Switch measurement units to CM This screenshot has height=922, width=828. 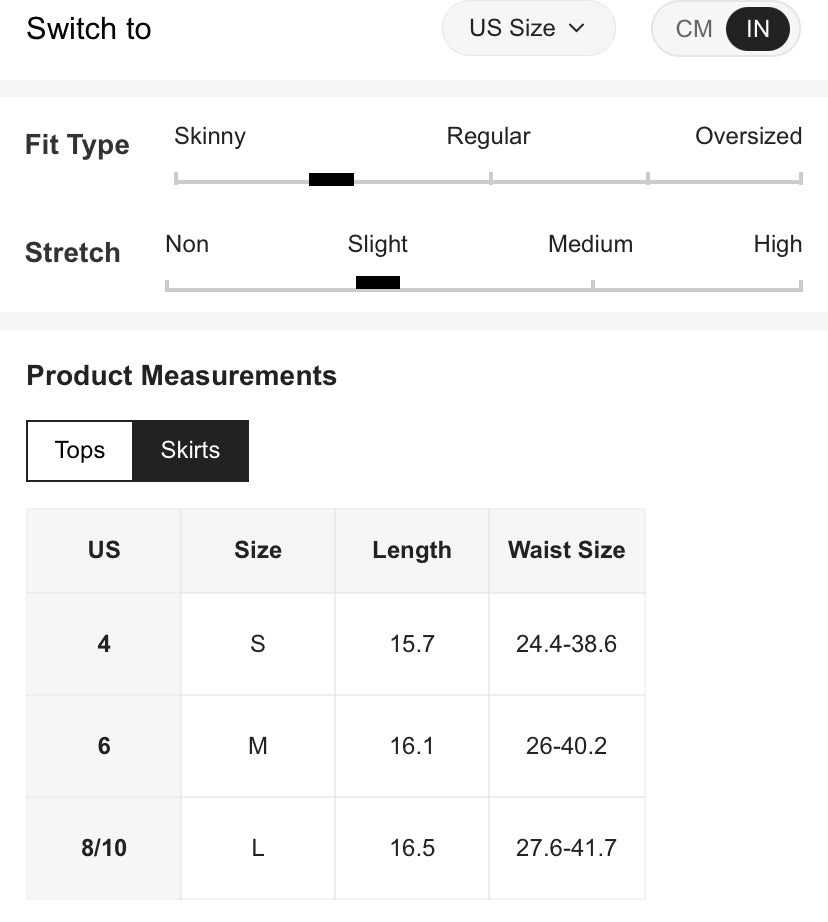694,29
